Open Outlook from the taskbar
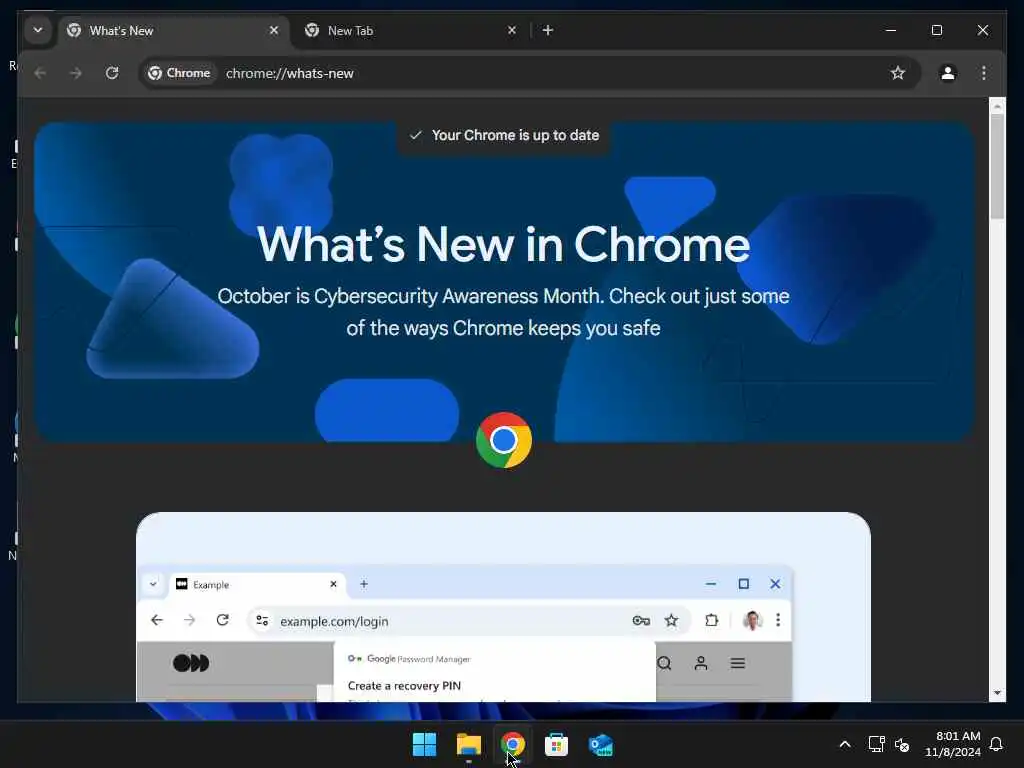The width and height of the screenshot is (1024, 768). point(600,744)
